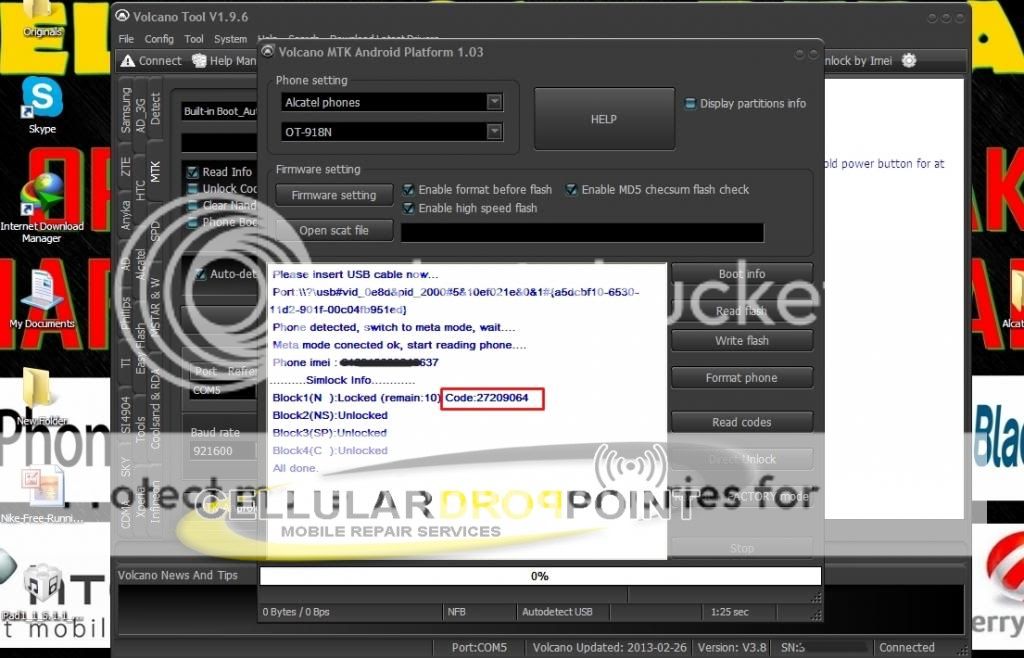This screenshot has height=658, width=1024.
Task: Uncheck Enable high speed flash
Action: 409,208
